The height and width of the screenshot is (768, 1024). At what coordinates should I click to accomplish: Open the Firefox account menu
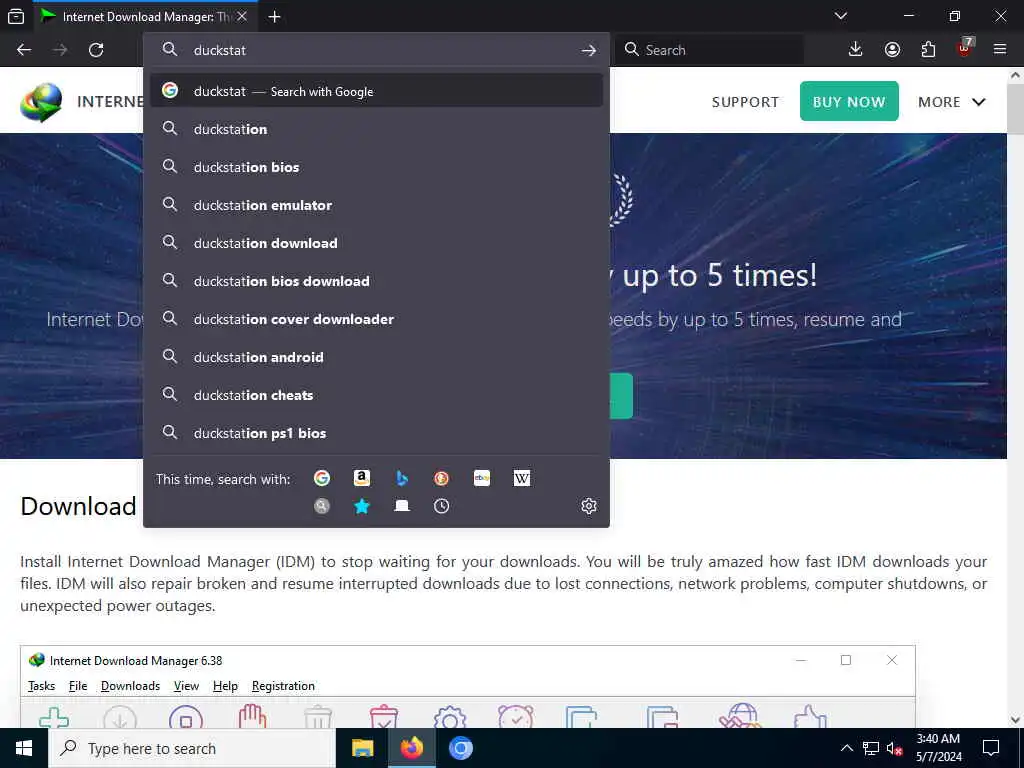coord(892,50)
